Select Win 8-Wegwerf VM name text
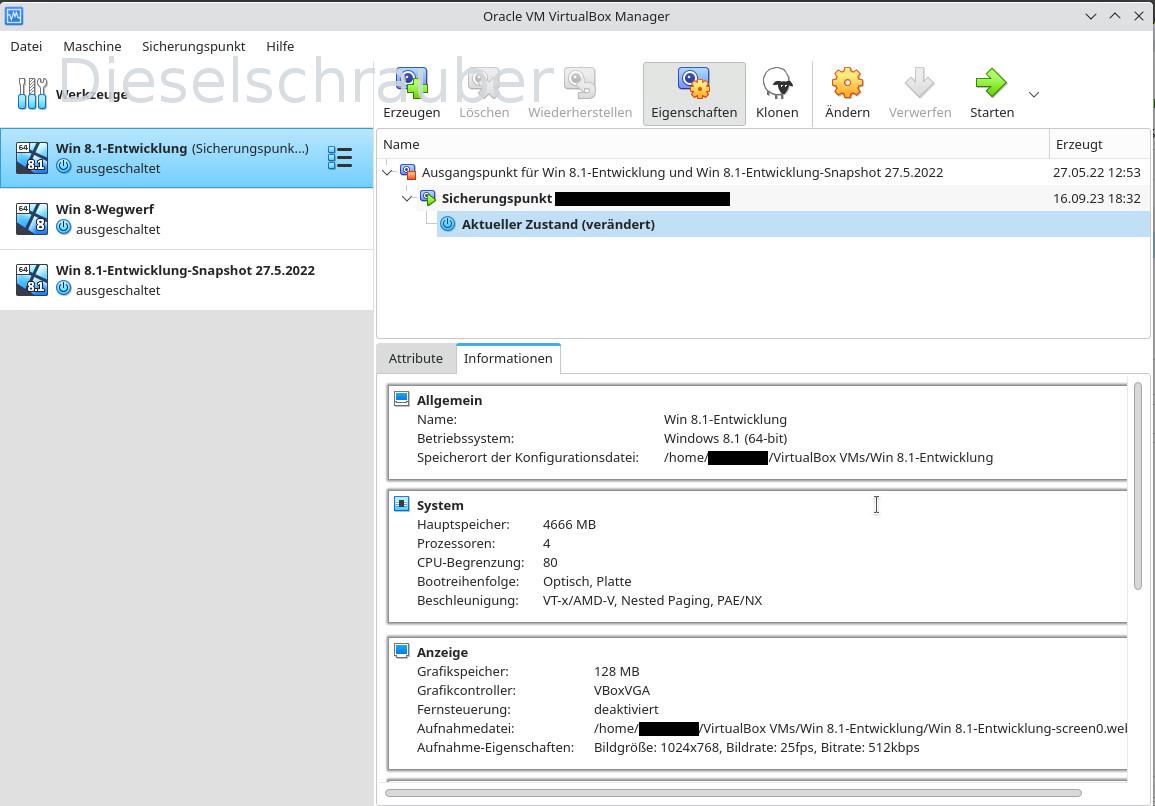The height and width of the screenshot is (806, 1155). tap(105, 209)
